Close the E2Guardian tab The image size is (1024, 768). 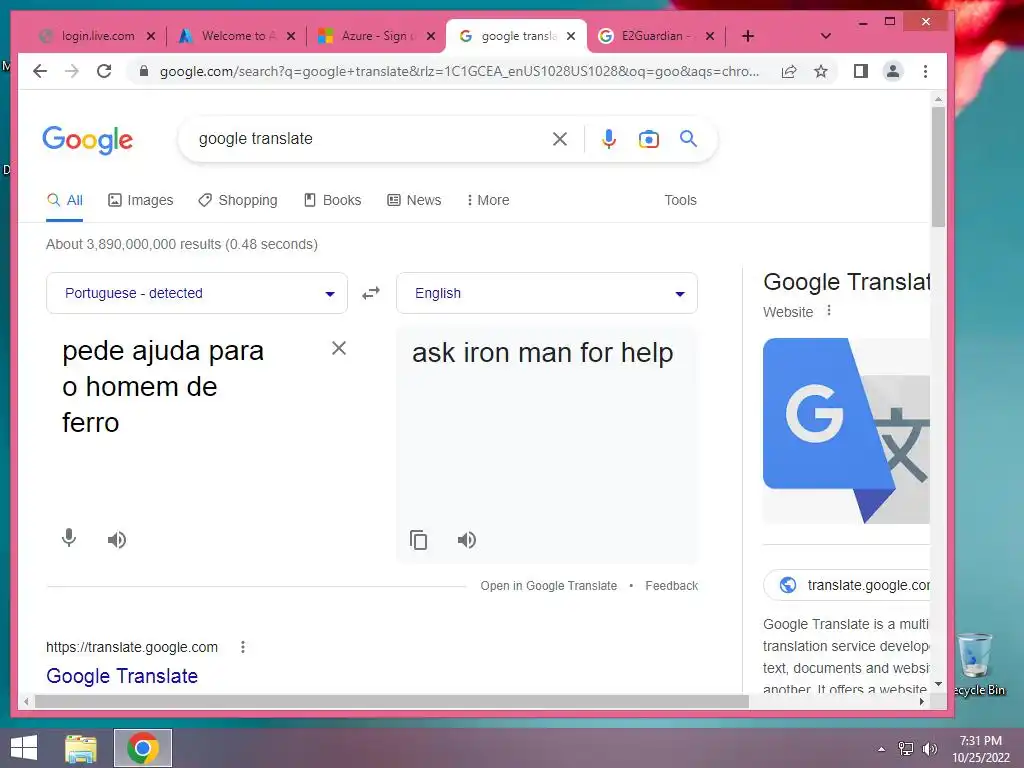710,36
